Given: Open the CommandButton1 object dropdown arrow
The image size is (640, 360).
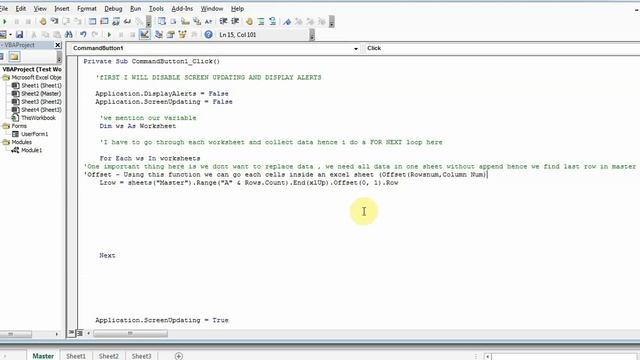Looking at the screenshot, I should [x=356, y=48].
